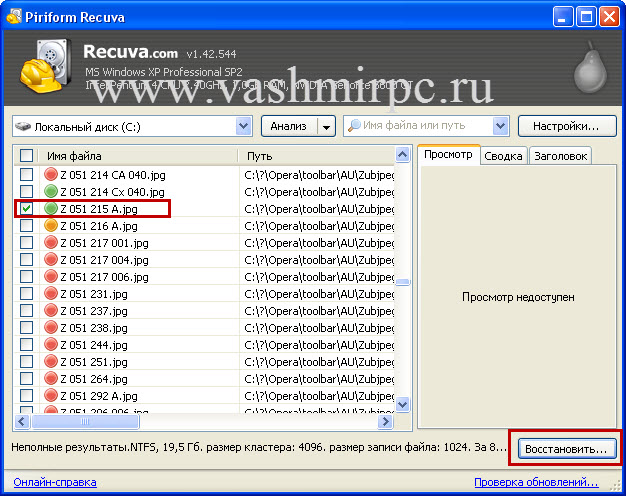Click the file list scroll up arrow
Viewport: 626px width, 496px height.
[x=403, y=155]
